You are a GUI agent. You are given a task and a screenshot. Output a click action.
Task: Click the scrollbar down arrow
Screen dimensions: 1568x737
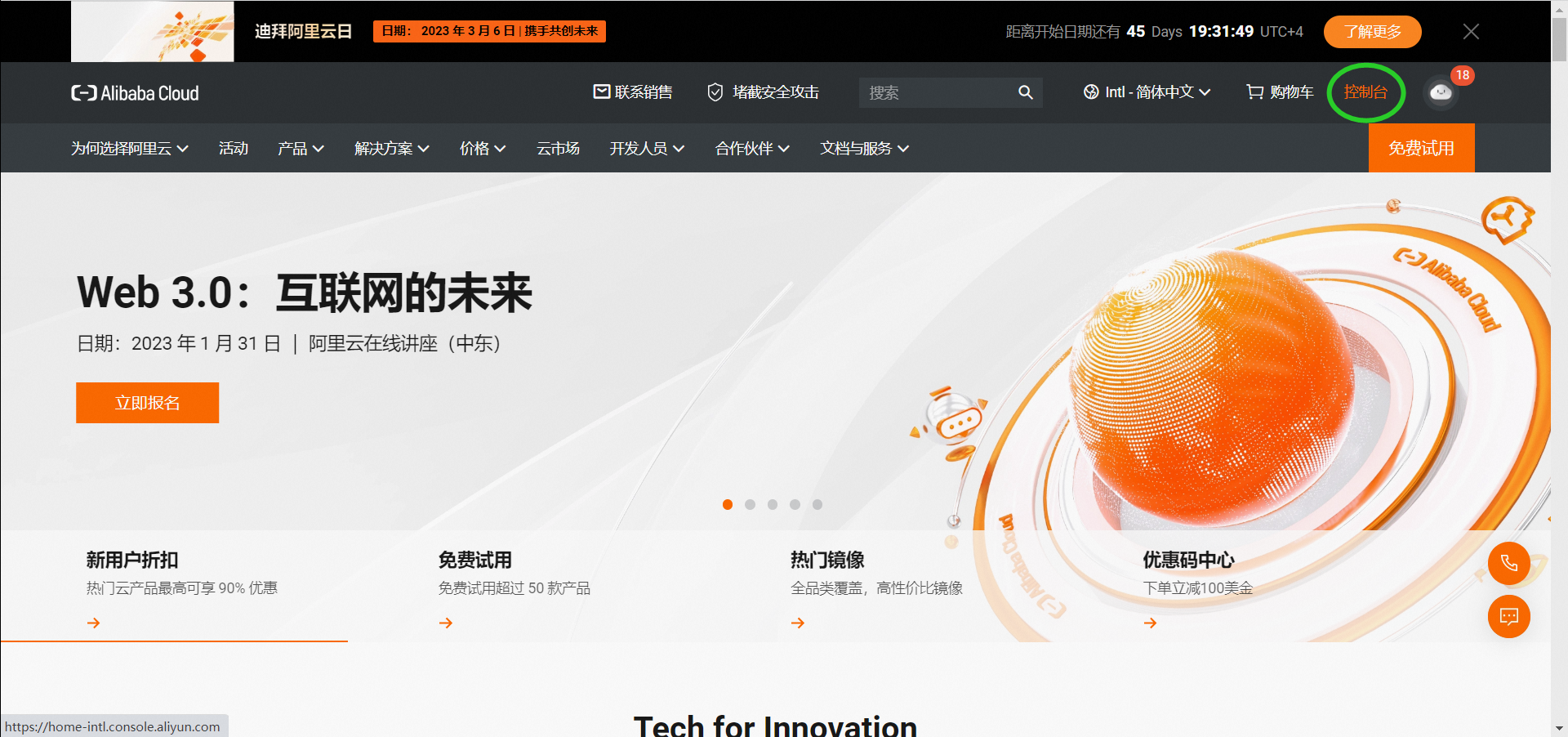[x=1559, y=728]
